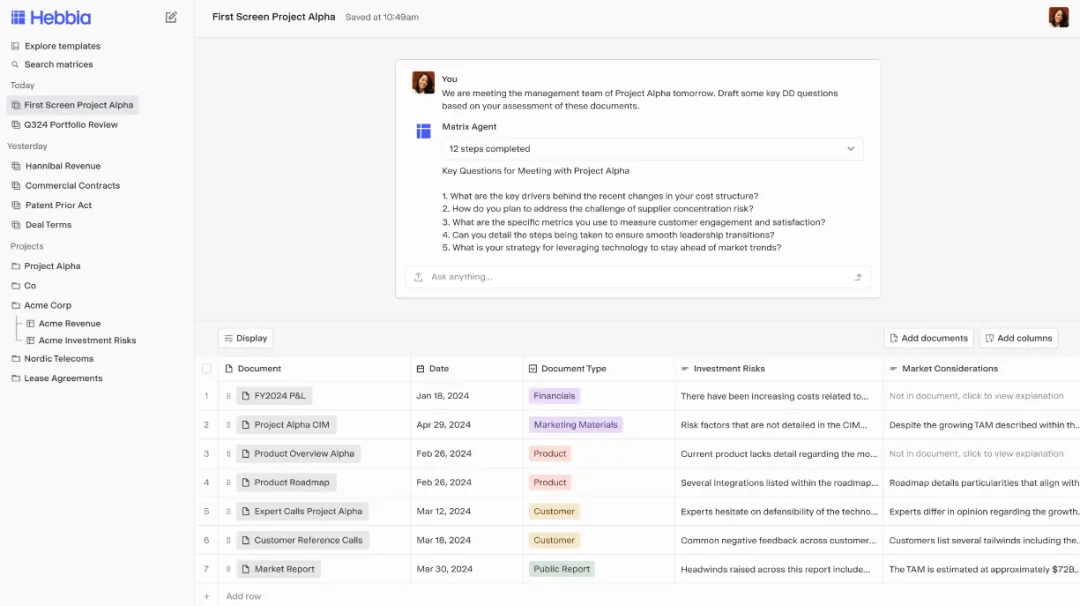Click the Financials tag

pos(554,396)
